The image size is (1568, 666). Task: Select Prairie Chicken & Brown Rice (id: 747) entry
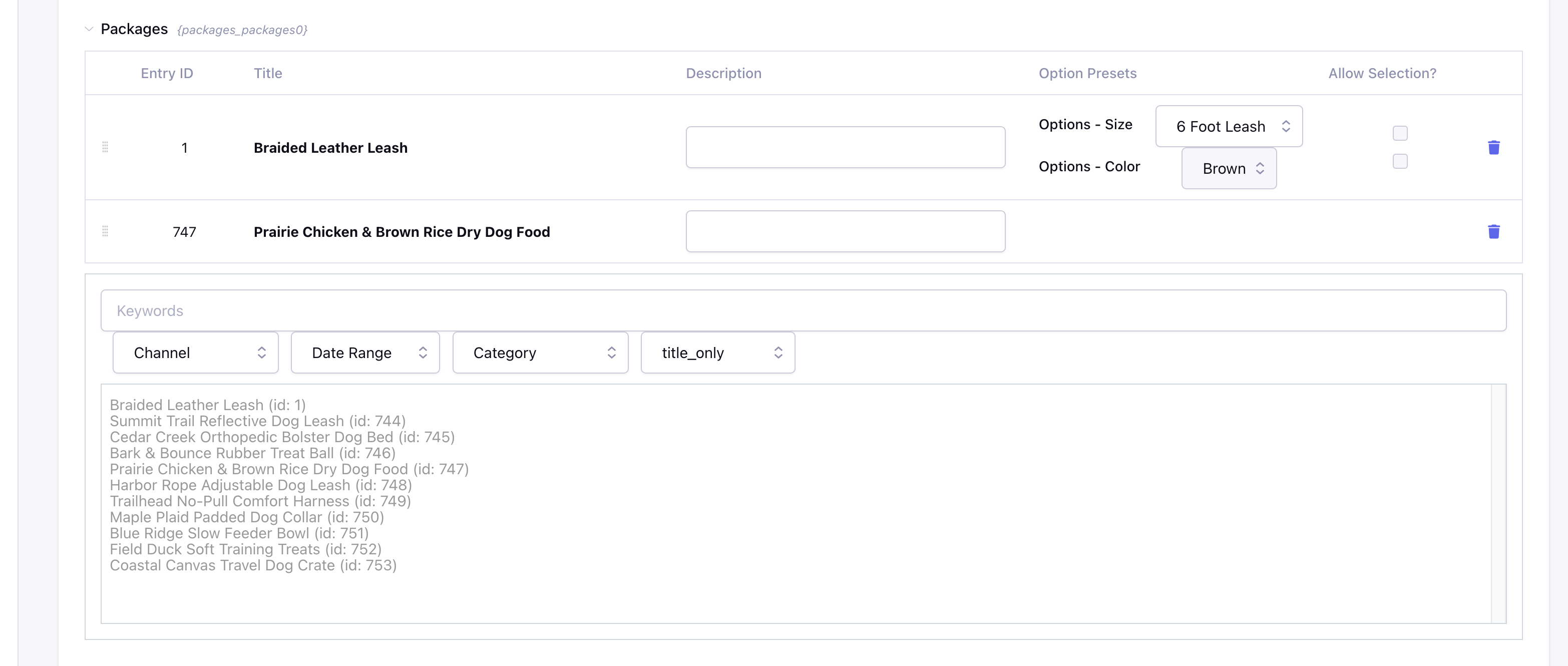[289, 469]
